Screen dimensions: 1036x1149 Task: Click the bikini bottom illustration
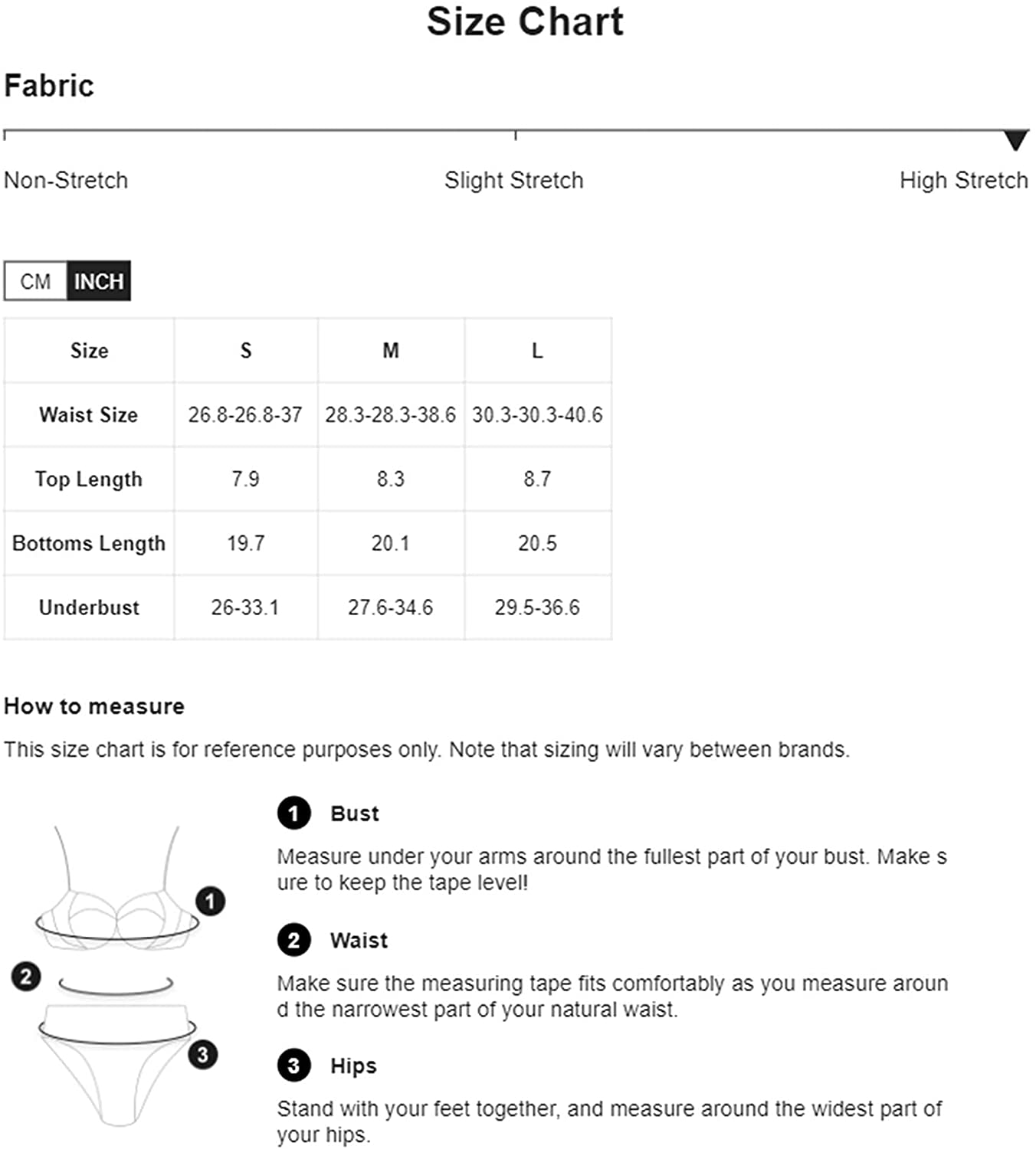tap(116, 1065)
